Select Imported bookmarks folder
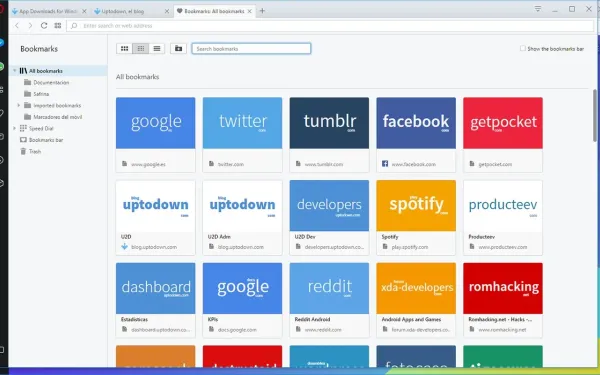 (x=57, y=106)
